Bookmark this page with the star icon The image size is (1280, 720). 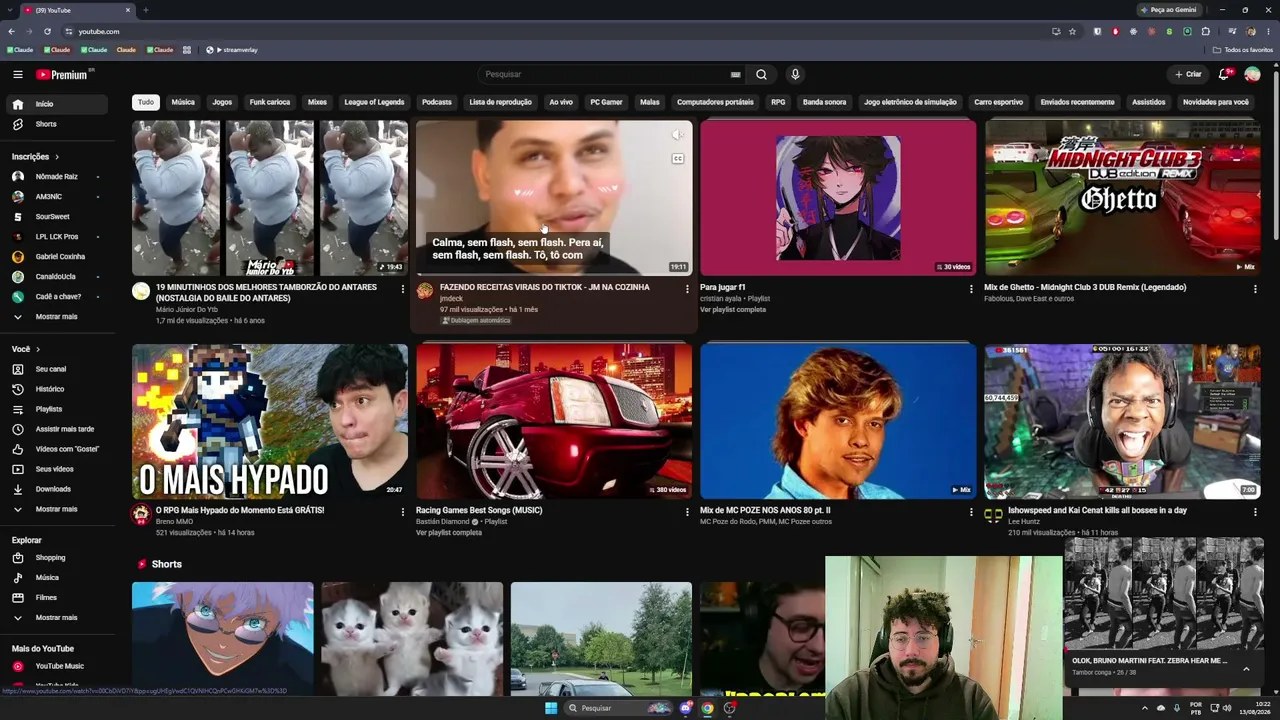tap(1072, 31)
